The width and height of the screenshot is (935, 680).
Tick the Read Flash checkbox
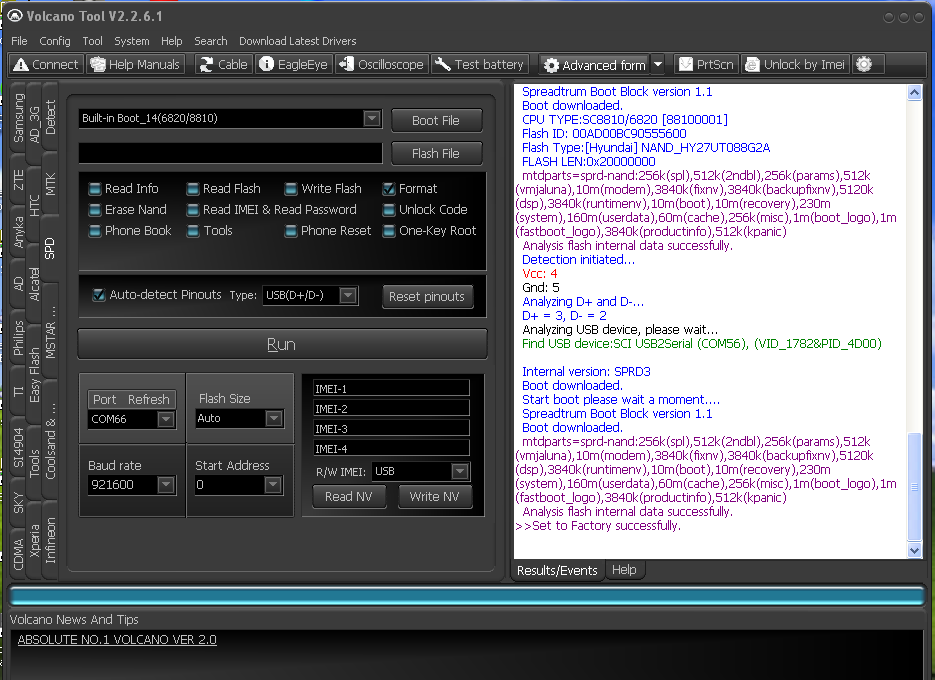(193, 189)
